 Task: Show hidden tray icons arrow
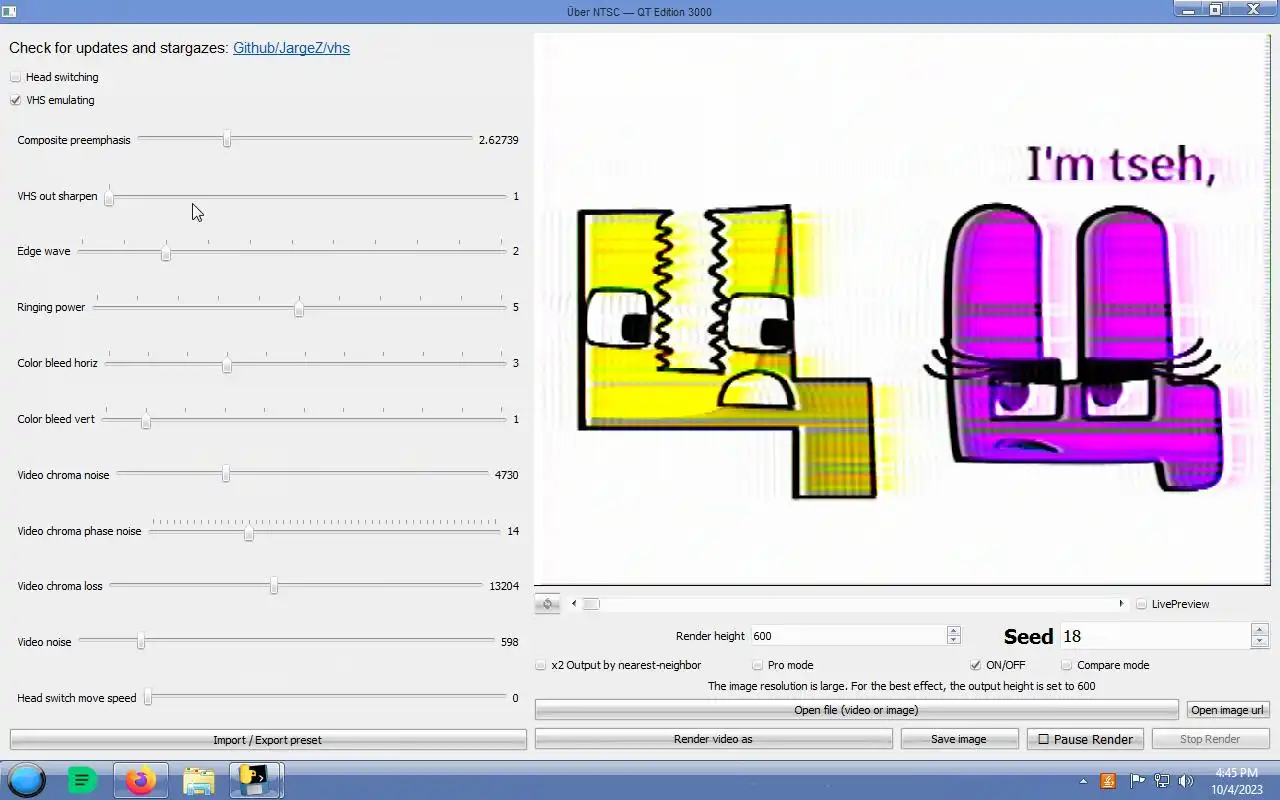pos(1083,781)
